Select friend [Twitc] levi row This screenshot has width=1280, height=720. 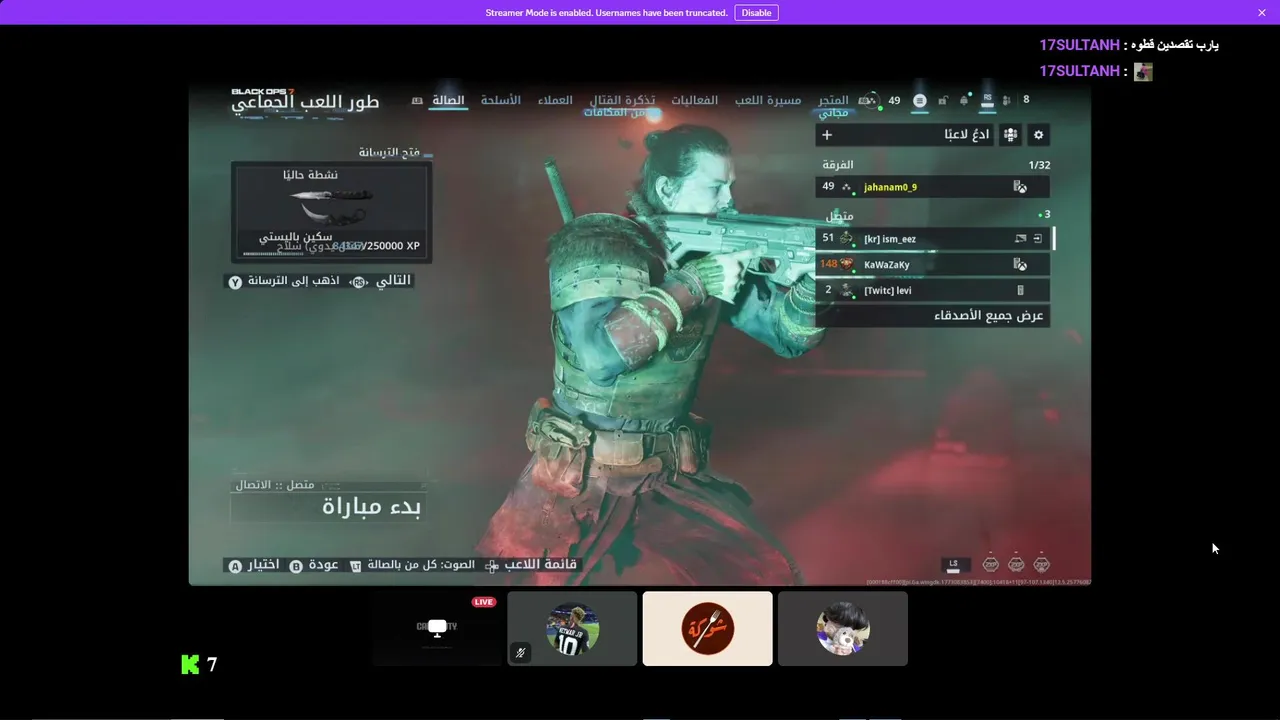pos(933,291)
